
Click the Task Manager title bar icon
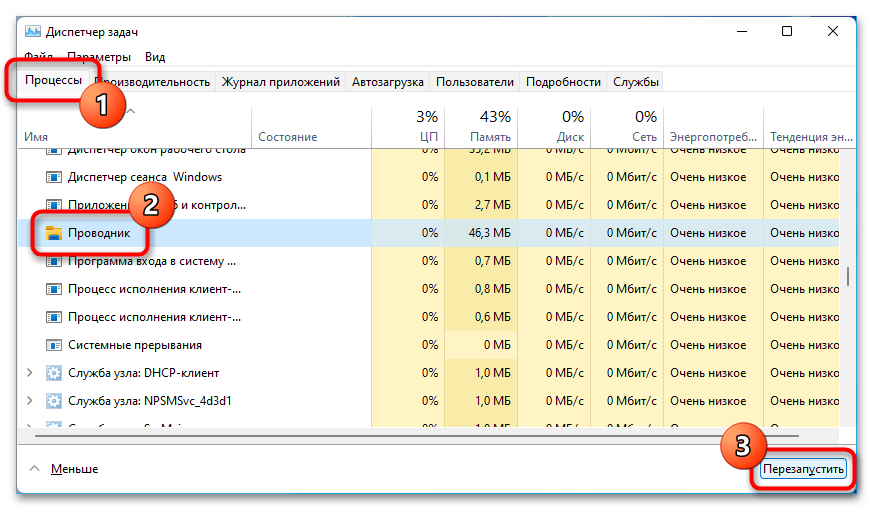pos(33,32)
